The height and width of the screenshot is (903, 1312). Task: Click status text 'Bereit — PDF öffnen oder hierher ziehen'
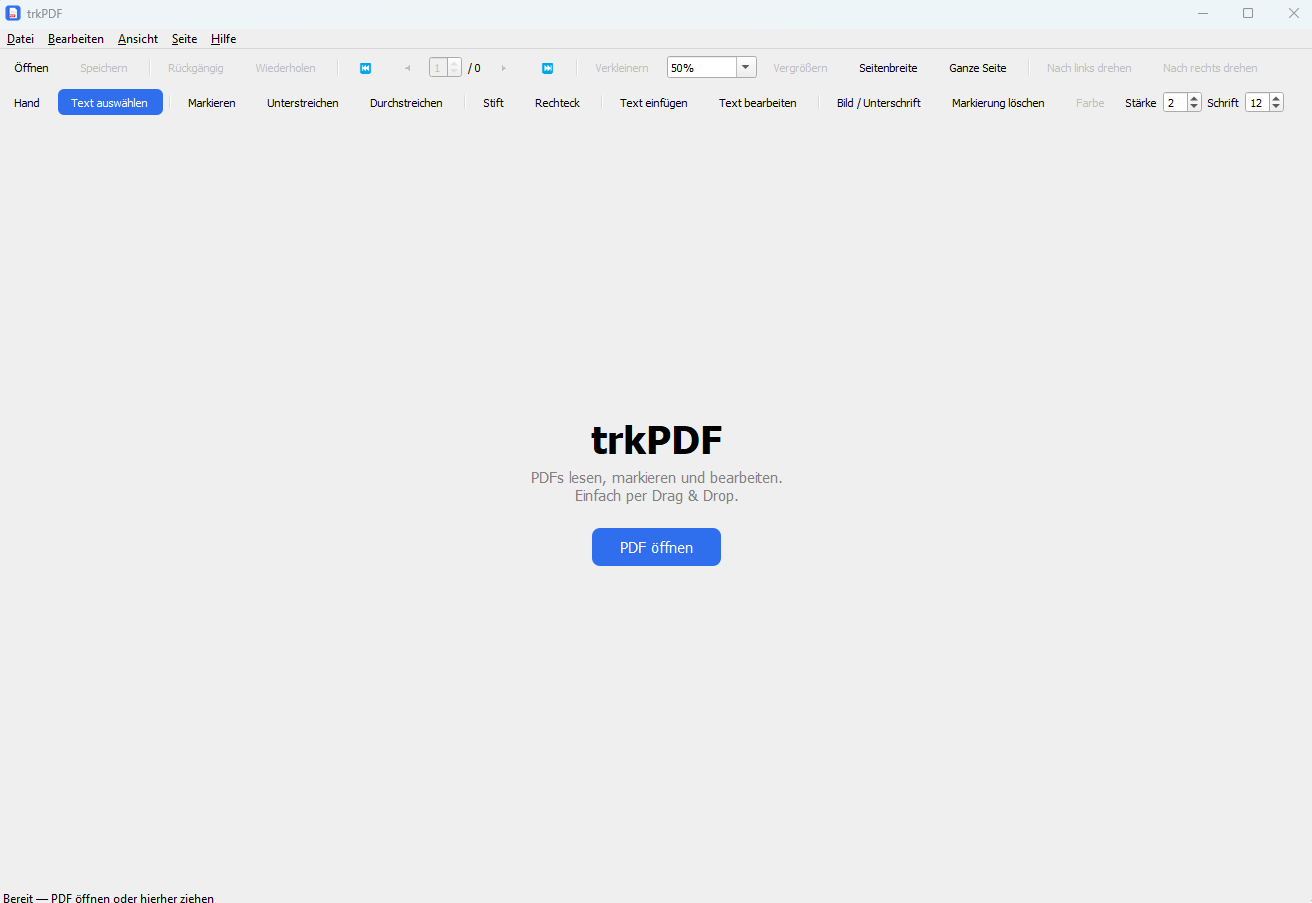tap(108, 898)
